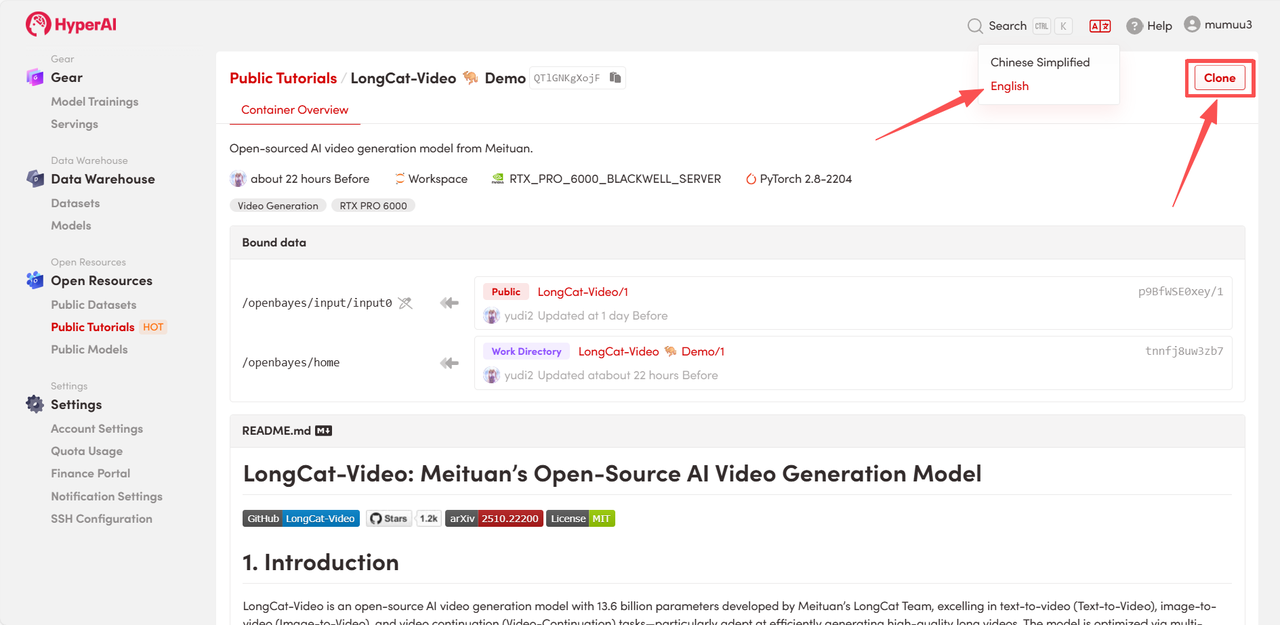Click the Help link in header
This screenshot has height=625, width=1280.
click(x=1160, y=26)
